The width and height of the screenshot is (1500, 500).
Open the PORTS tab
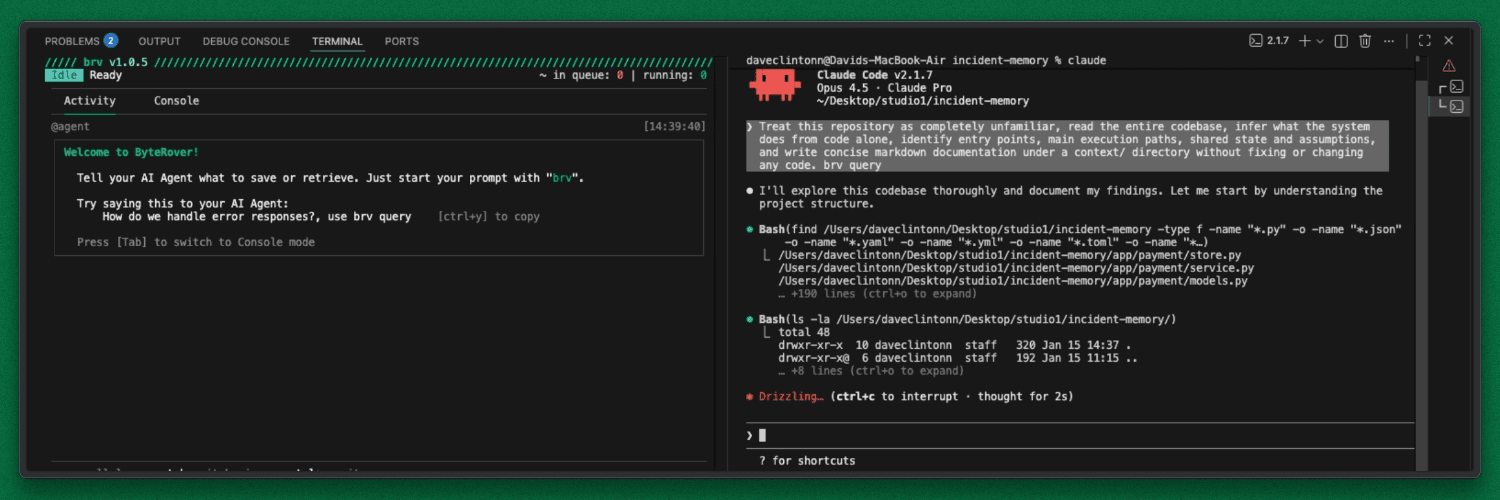[x=402, y=41]
